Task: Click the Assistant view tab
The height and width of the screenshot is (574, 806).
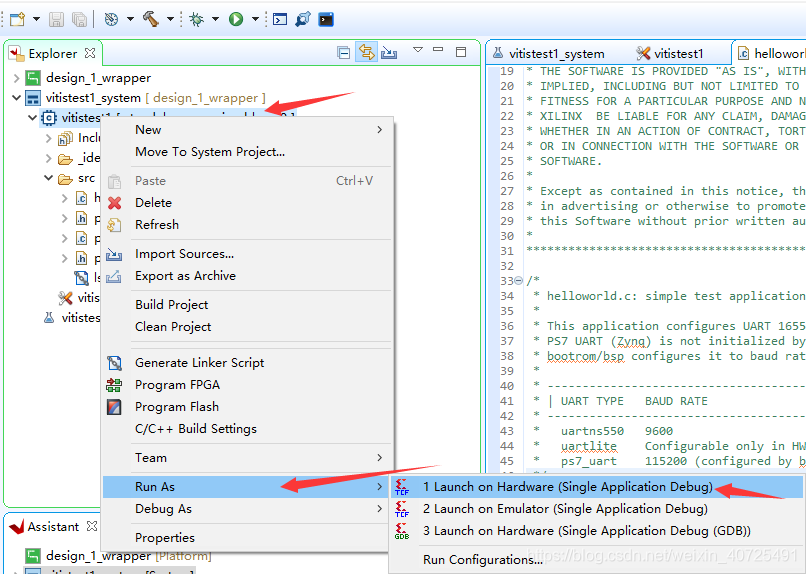Action: 52,527
